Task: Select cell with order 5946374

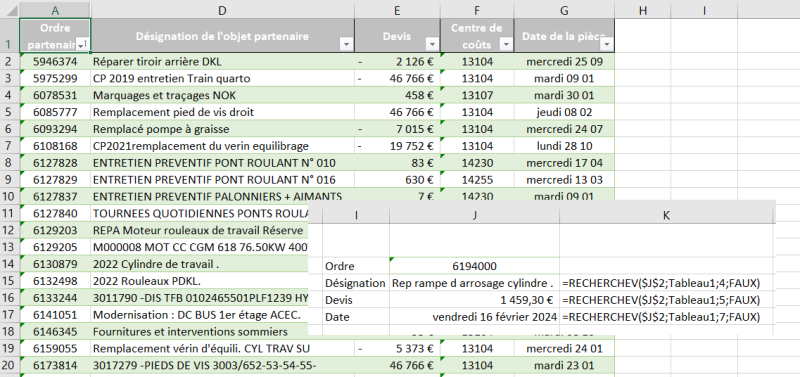Action: point(56,62)
